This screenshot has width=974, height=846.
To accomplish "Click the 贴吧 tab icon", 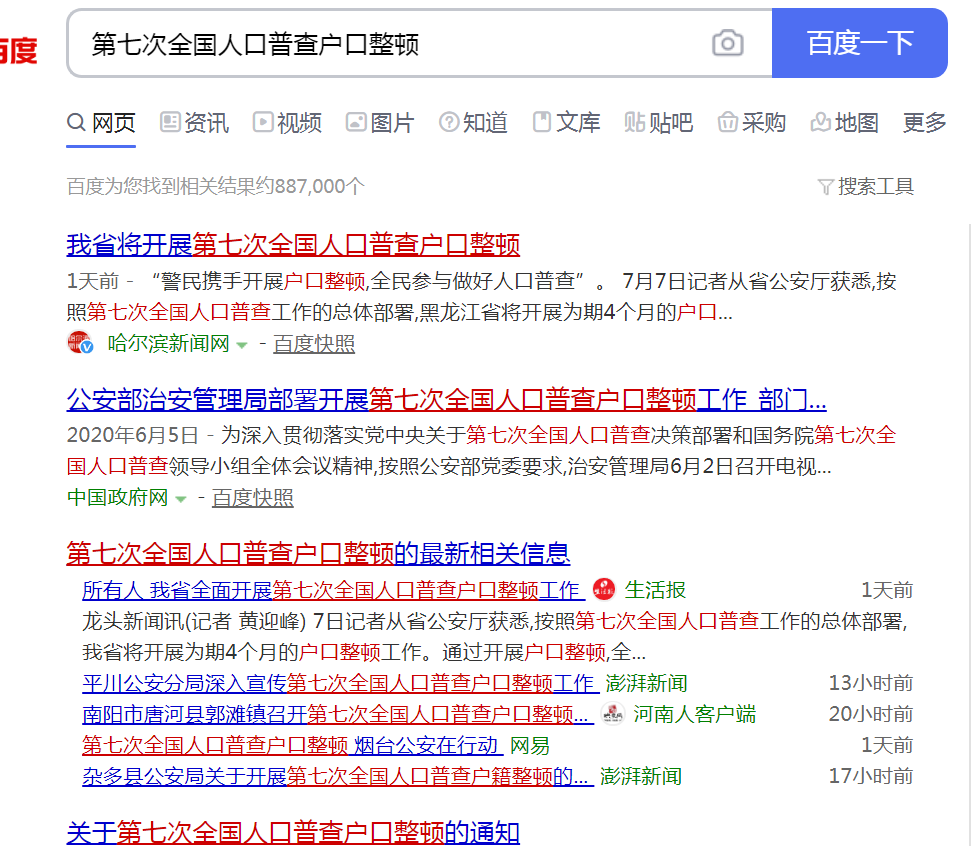I will 635,122.
